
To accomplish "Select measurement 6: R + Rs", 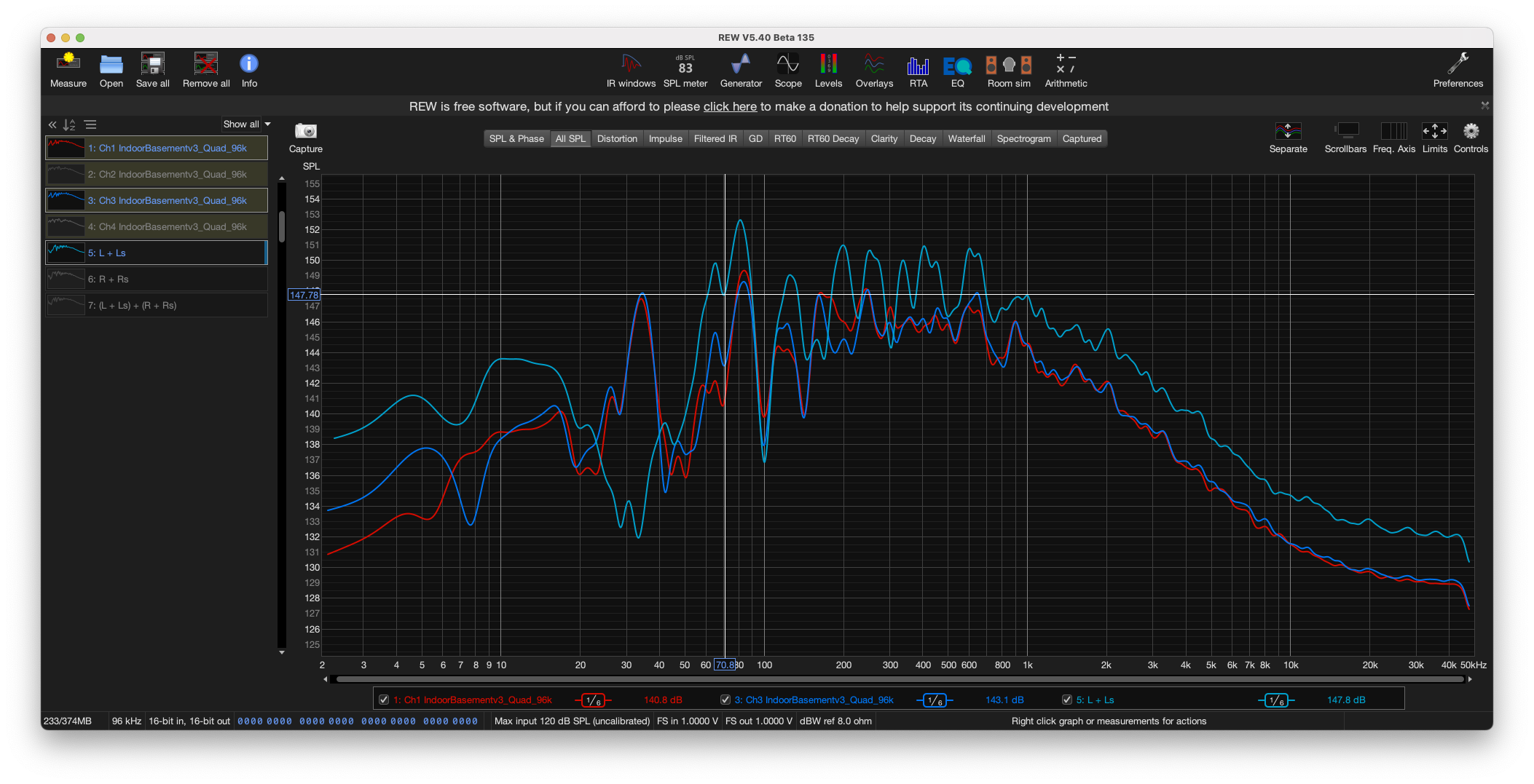I will tap(157, 279).
